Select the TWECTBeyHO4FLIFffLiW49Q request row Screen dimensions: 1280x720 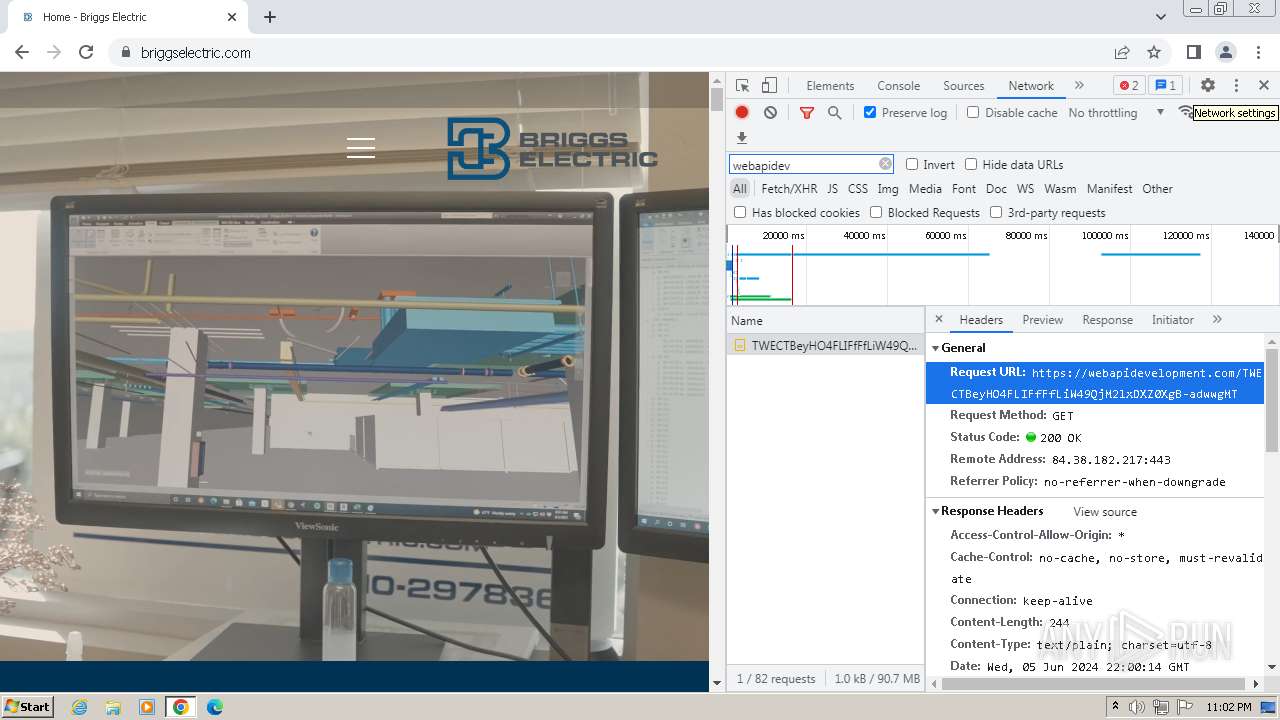coord(826,345)
